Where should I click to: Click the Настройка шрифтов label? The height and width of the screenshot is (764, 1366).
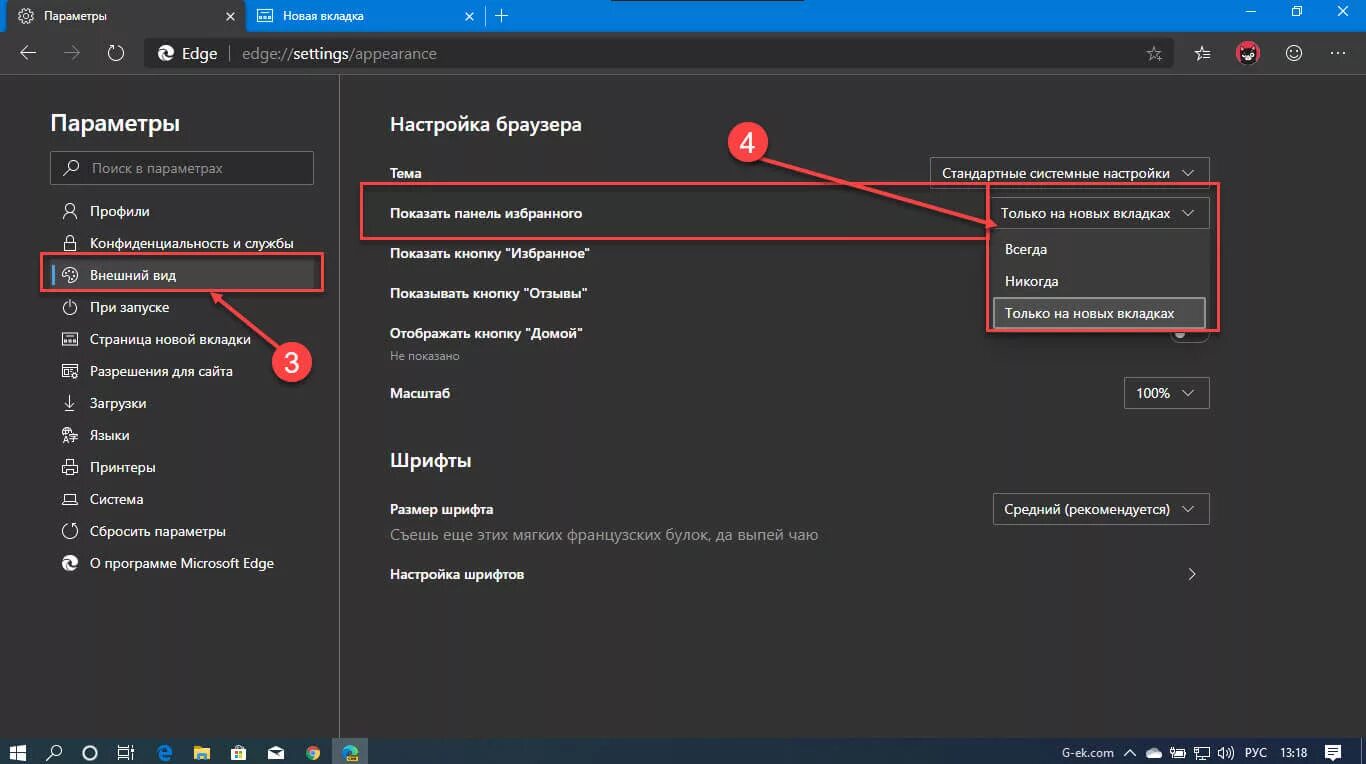[x=457, y=574]
